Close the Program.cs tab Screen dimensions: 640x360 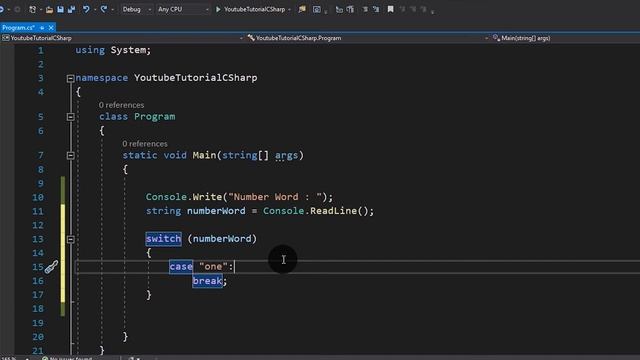(51, 28)
